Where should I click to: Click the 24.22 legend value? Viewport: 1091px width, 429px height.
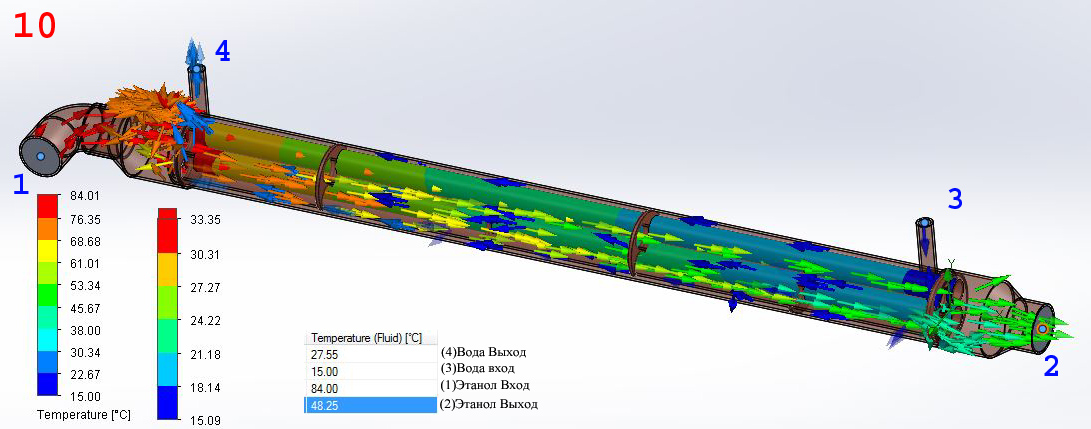click(206, 321)
